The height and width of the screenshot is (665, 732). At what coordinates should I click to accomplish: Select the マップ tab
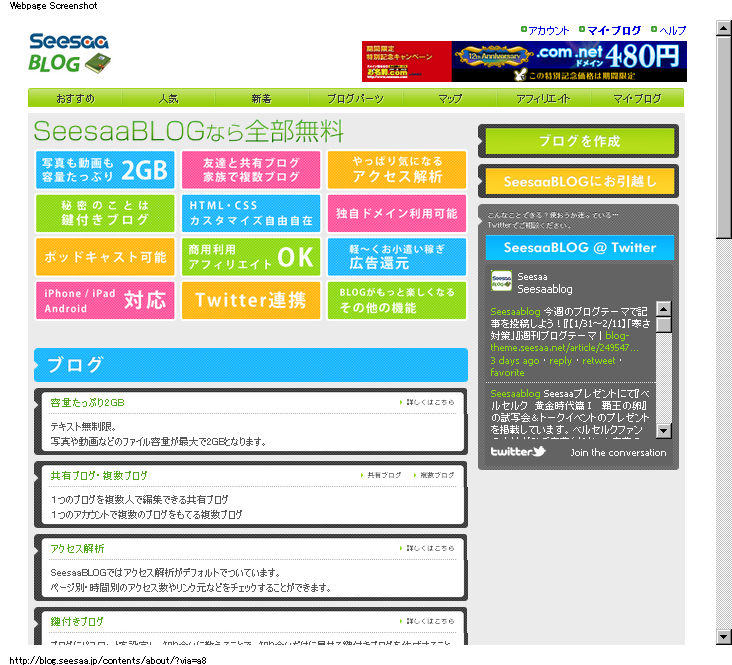pyautogui.click(x=450, y=99)
